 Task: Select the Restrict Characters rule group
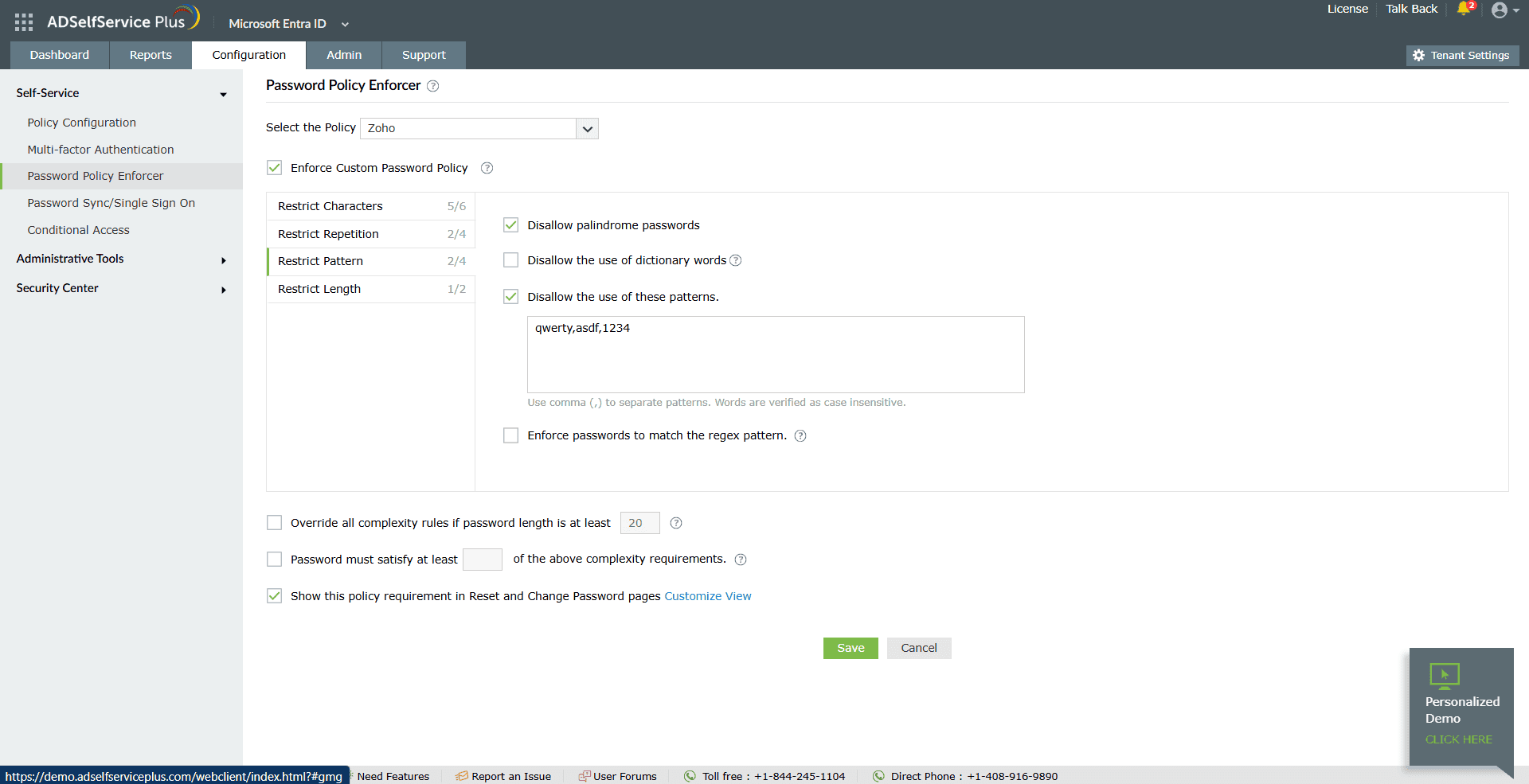(x=371, y=206)
